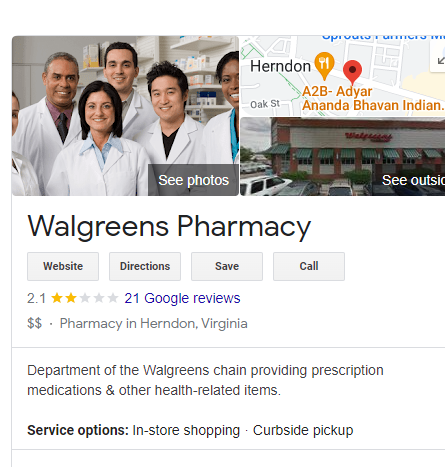Click the Walgreens Pharmacy title

pos(169,226)
